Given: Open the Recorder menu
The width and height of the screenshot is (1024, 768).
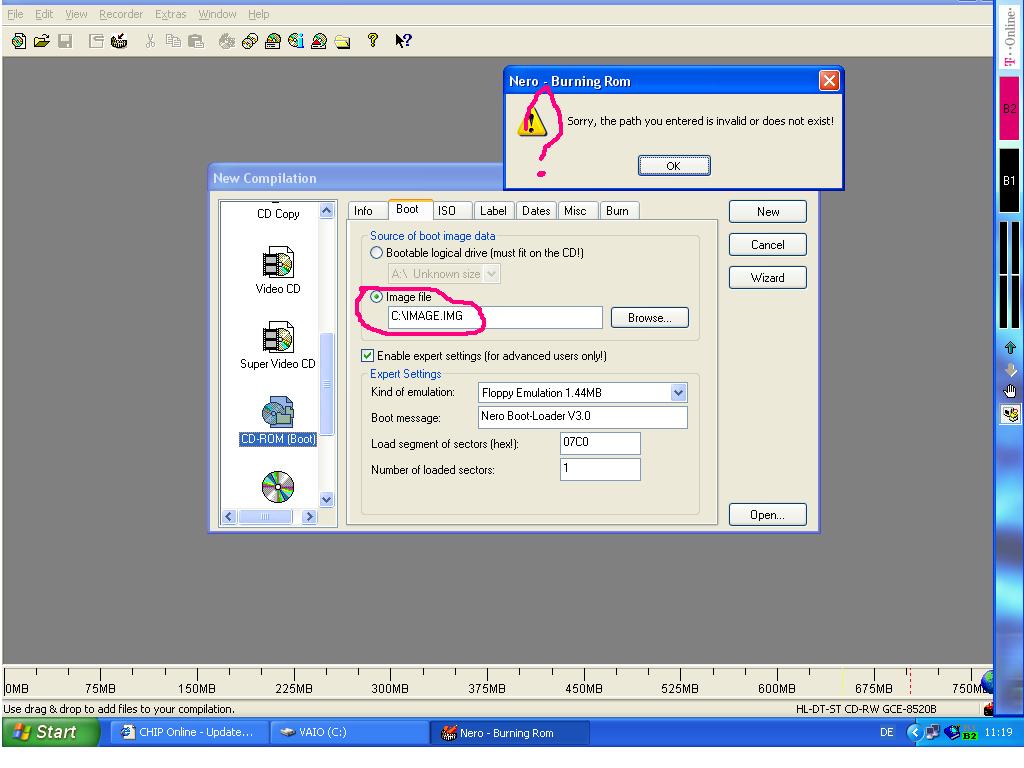Looking at the screenshot, I should click(x=121, y=14).
